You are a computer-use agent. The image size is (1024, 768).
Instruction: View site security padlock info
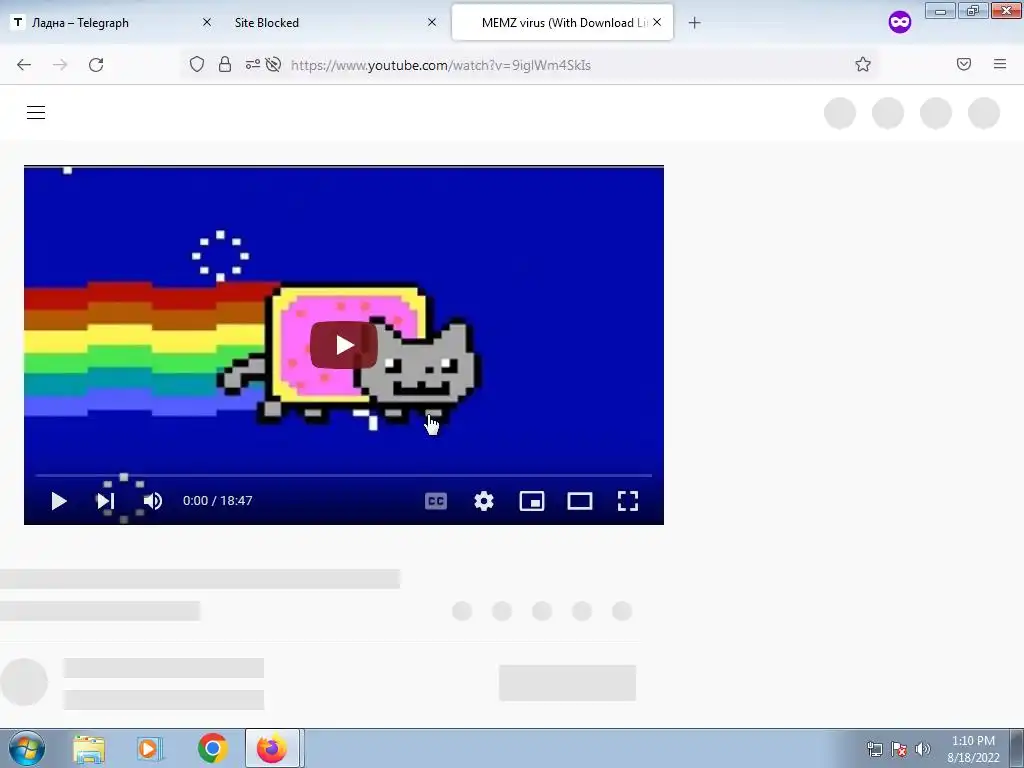coord(225,64)
